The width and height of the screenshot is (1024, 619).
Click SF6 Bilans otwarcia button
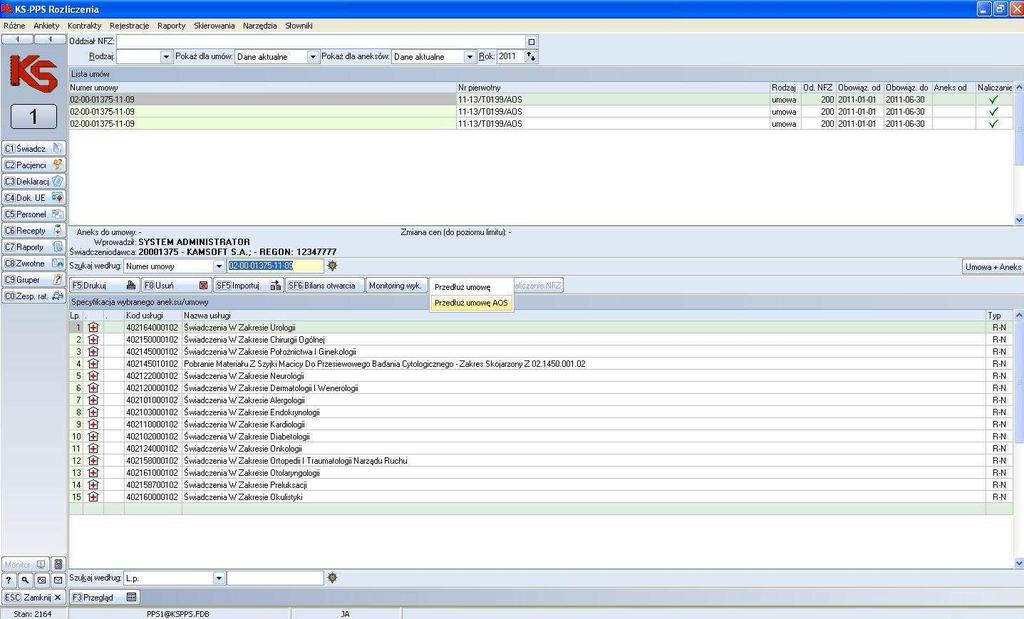pyautogui.click(x=325, y=285)
